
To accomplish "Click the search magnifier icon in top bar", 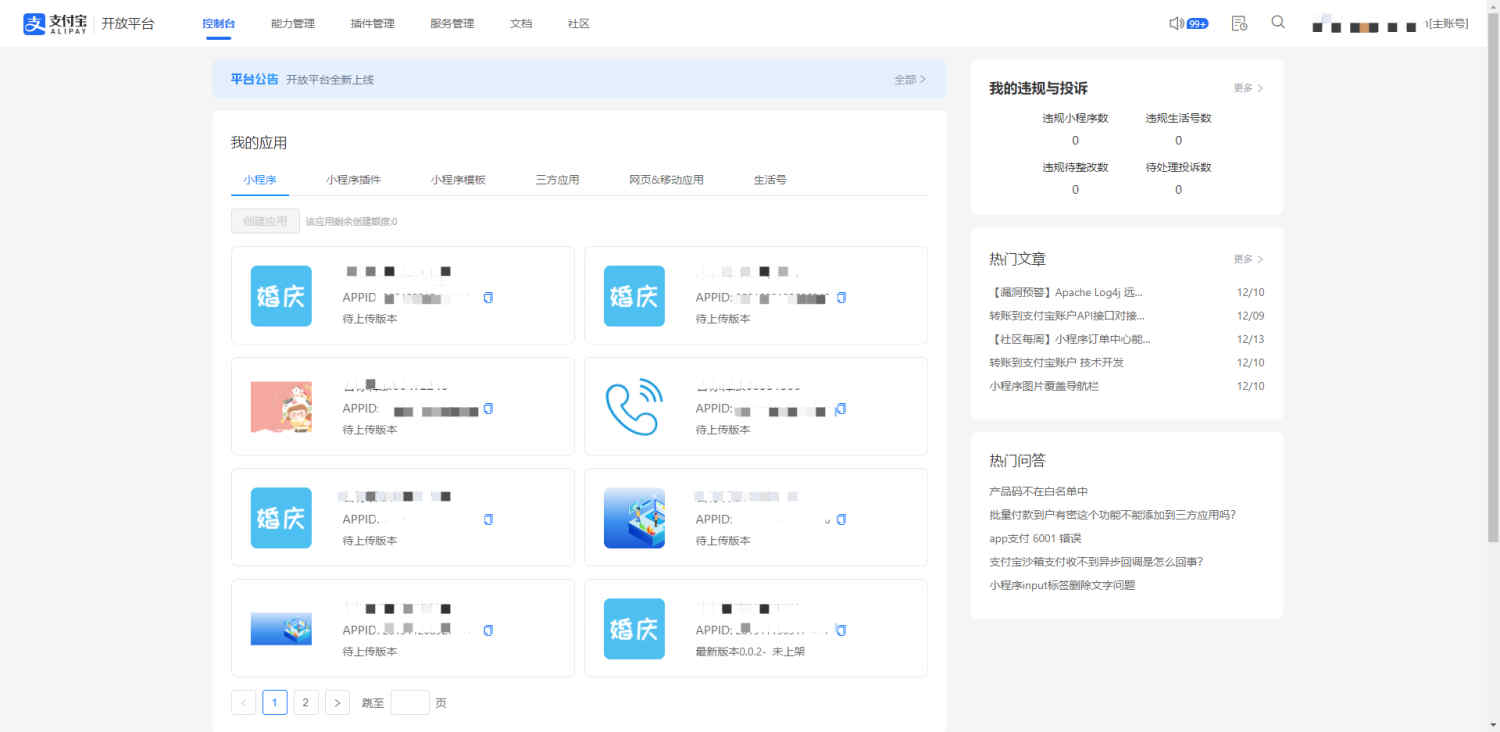I will point(1278,22).
